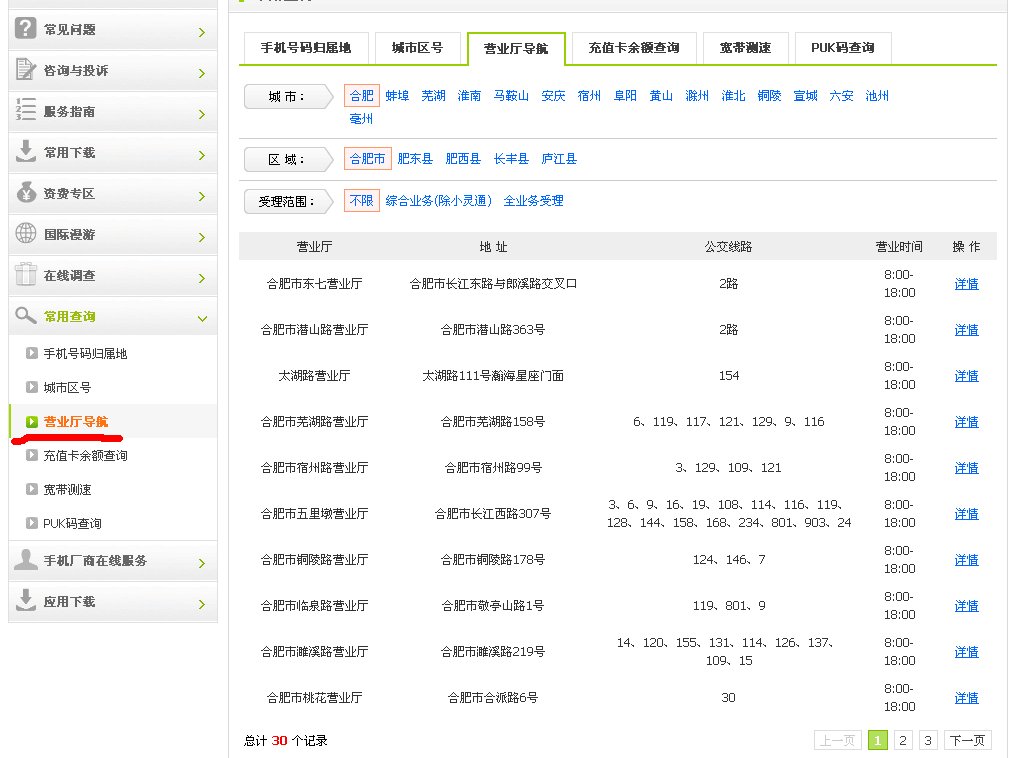Expand the 资费专区 chevron arrow
Image resolution: width=1030 pixels, height=758 pixels.
click(x=202, y=196)
